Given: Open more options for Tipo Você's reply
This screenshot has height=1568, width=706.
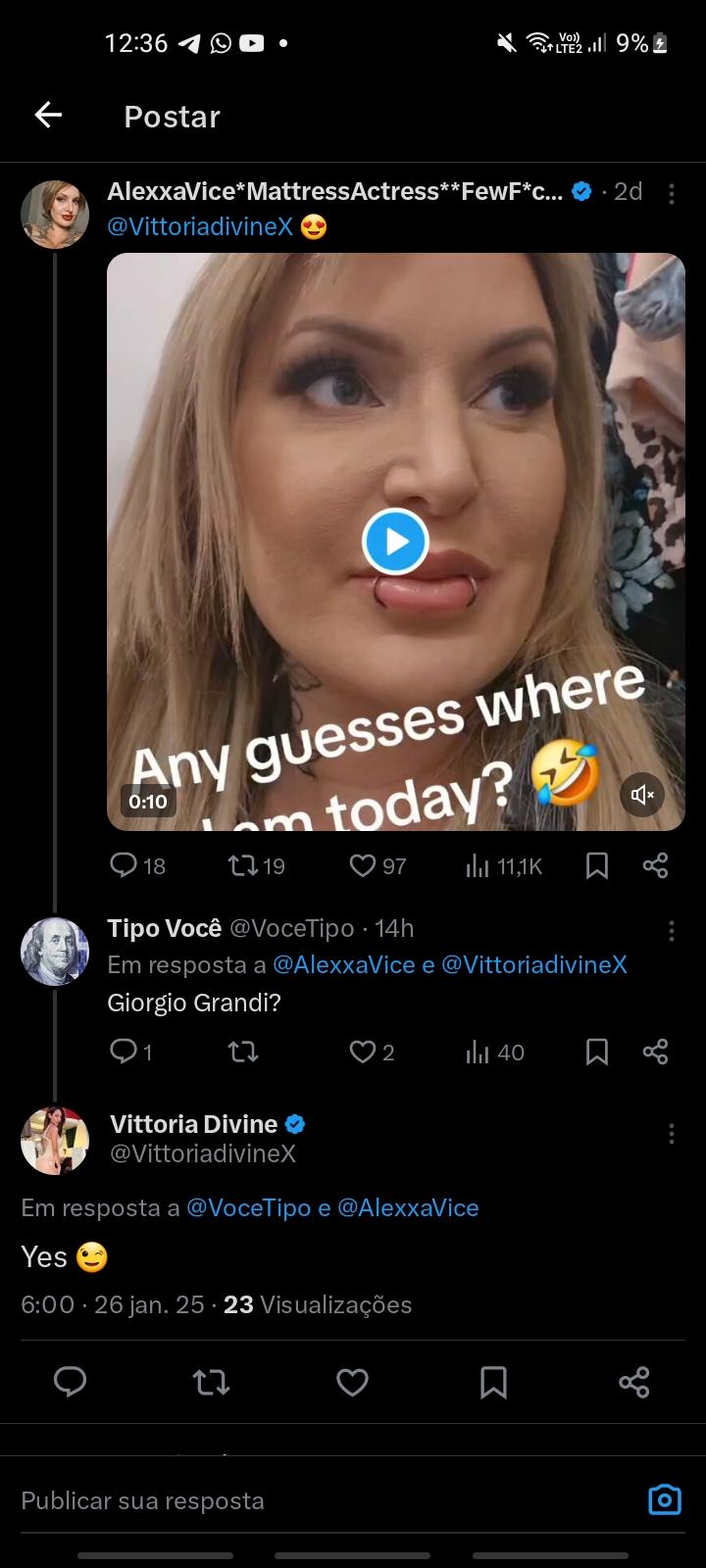Looking at the screenshot, I should tap(671, 930).
